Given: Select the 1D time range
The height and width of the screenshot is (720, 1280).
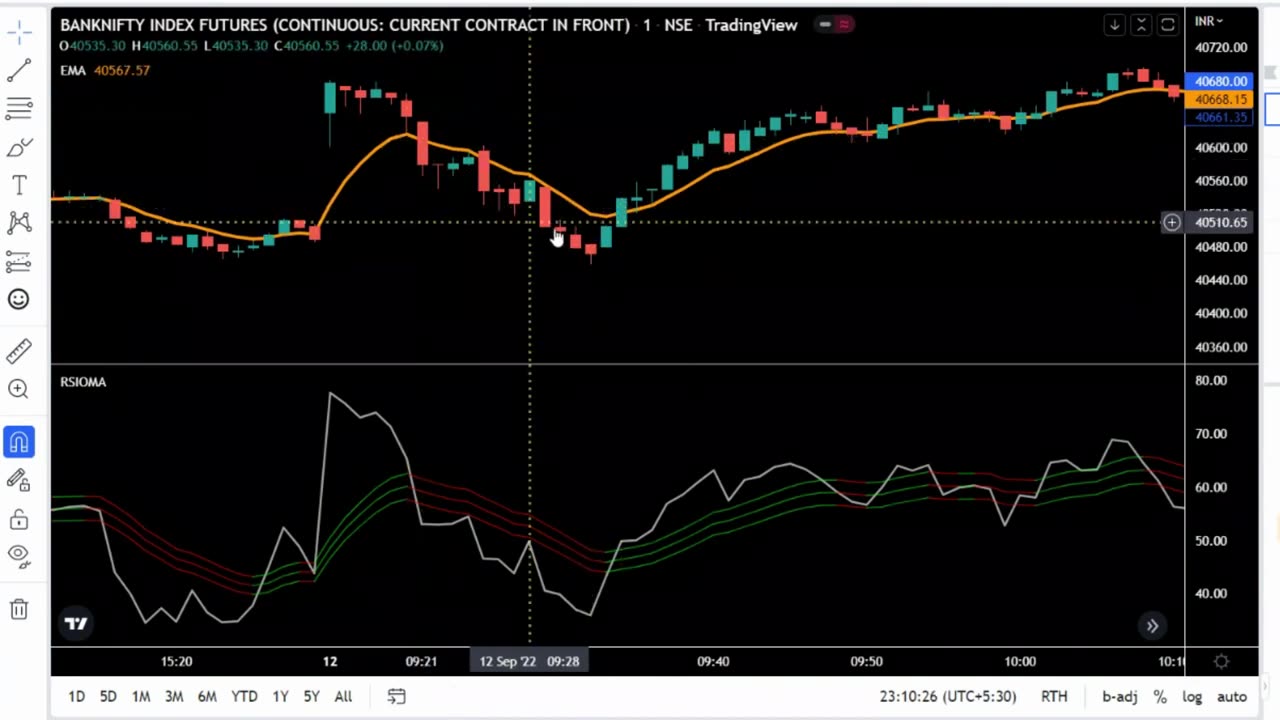Looking at the screenshot, I should coord(77,696).
